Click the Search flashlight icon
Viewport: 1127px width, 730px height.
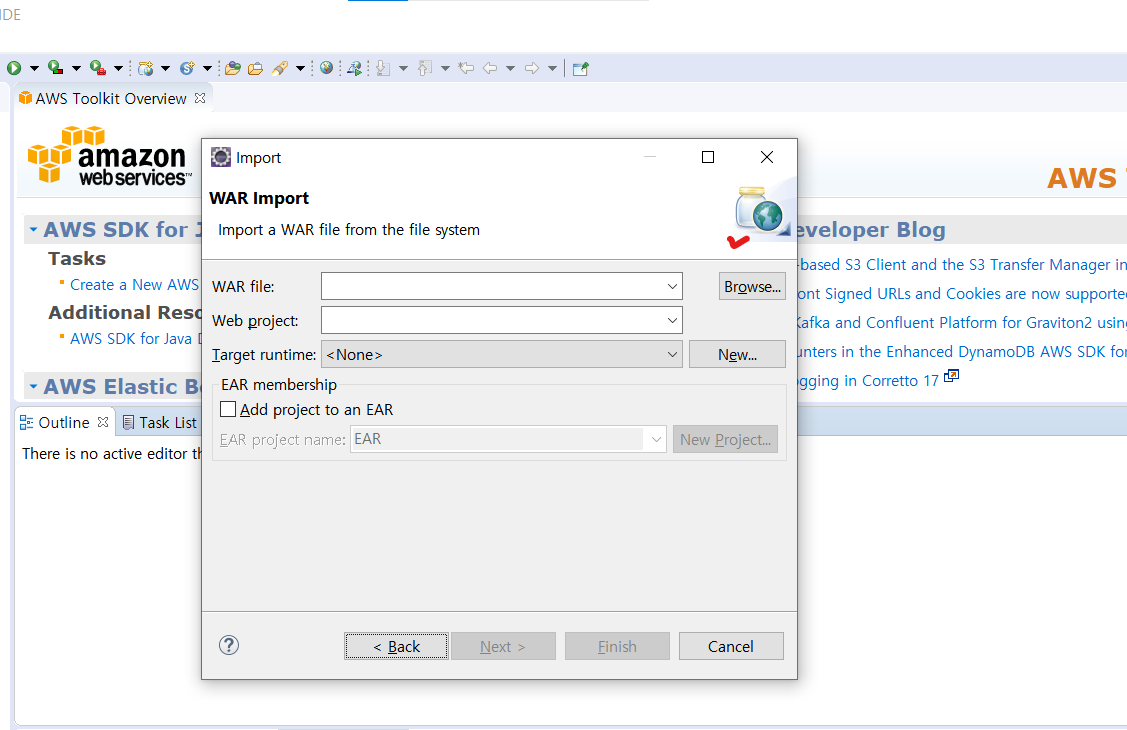coord(280,68)
